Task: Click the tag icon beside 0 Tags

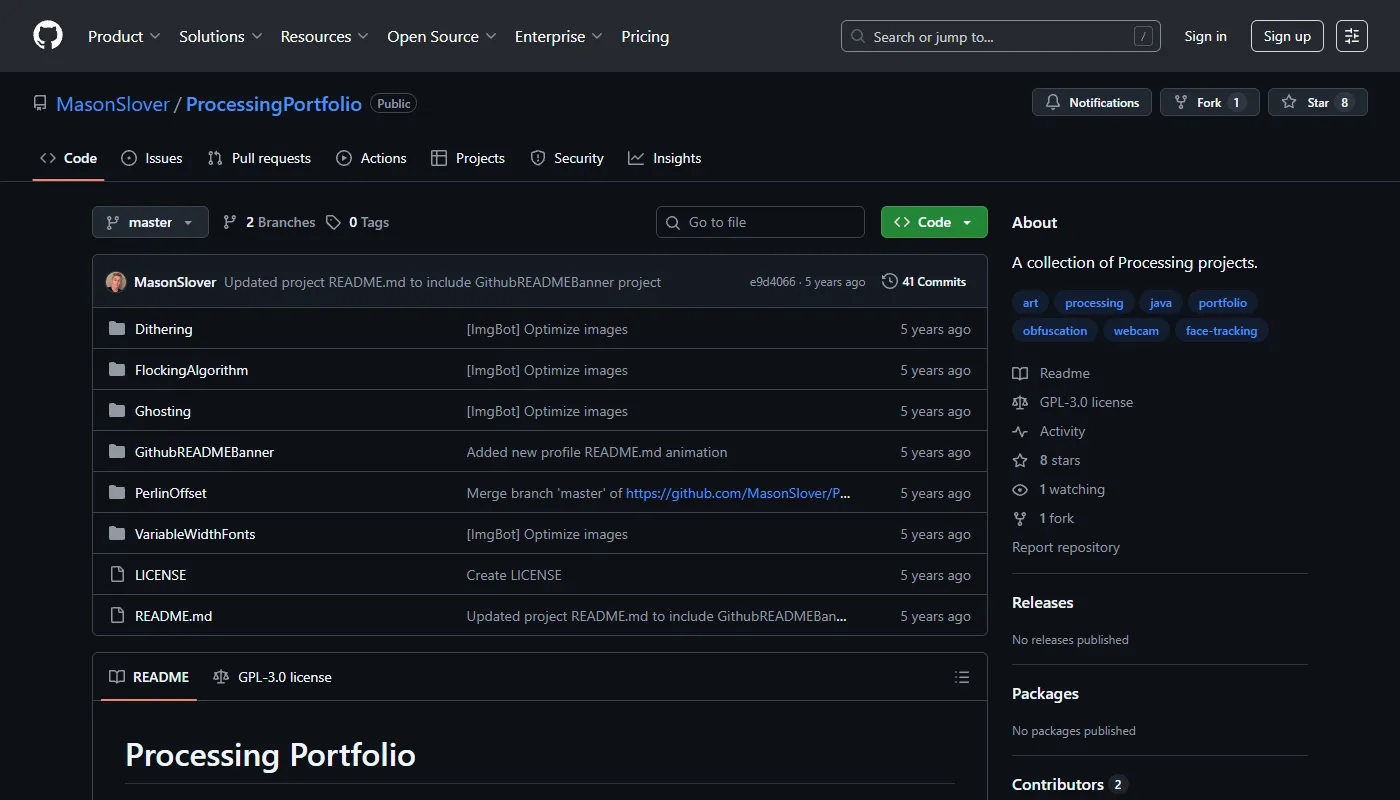Action: pyautogui.click(x=334, y=222)
